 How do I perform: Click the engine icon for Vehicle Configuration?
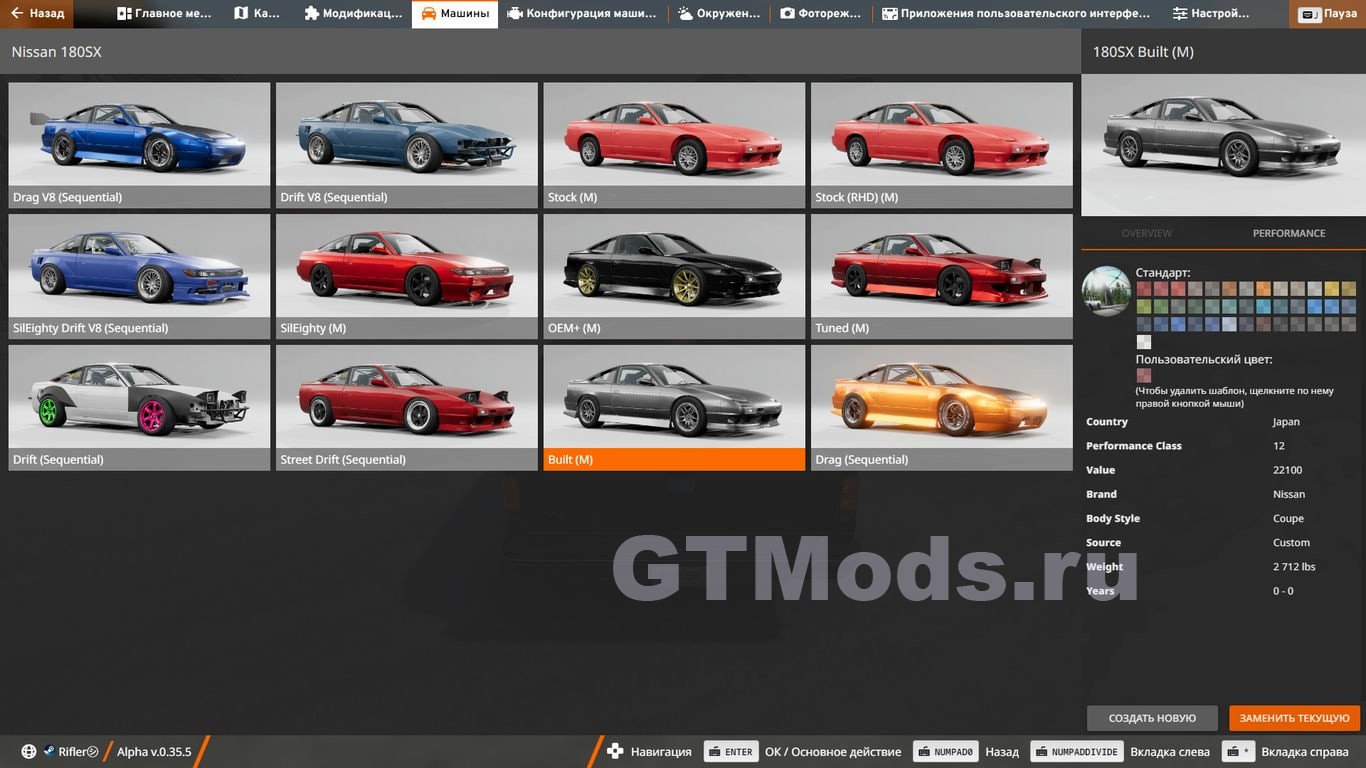514,14
